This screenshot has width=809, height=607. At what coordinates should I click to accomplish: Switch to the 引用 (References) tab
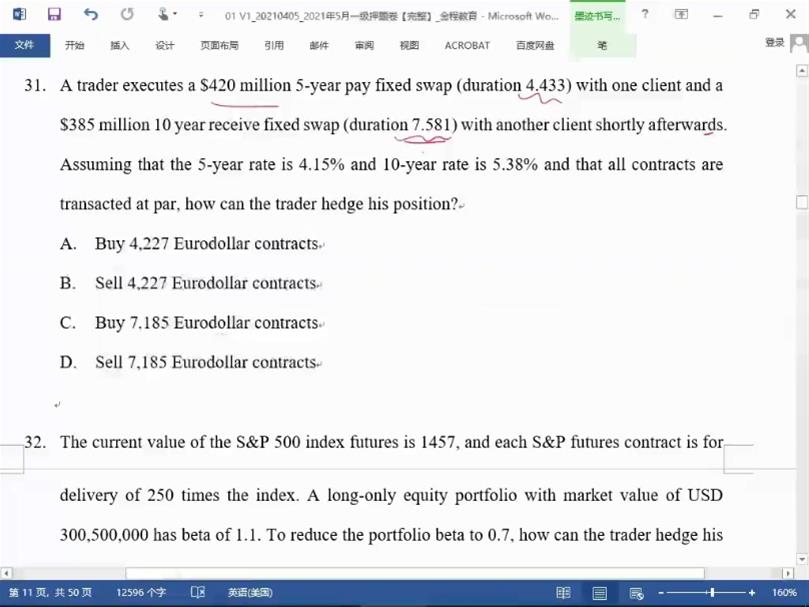[x=274, y=45]
